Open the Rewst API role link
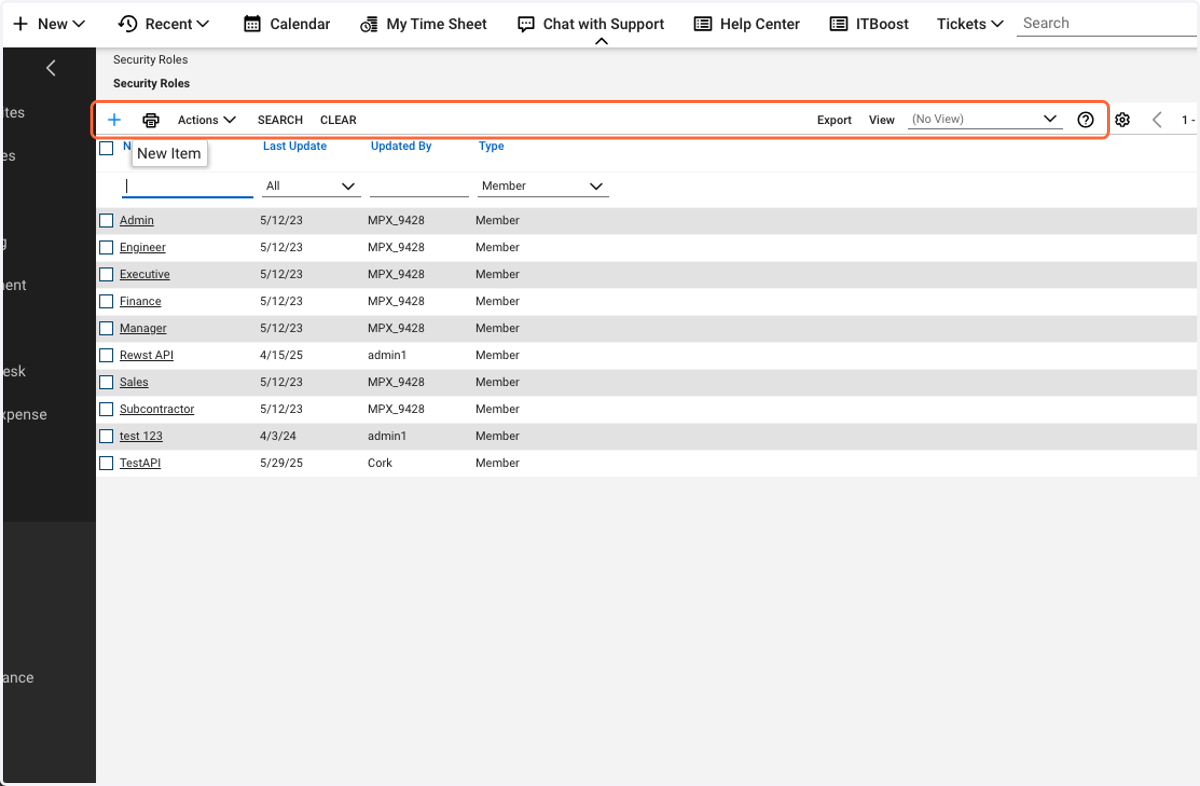Image resolution: width=1200 pixels, height=786 pixels. click(x=147, y=355)
